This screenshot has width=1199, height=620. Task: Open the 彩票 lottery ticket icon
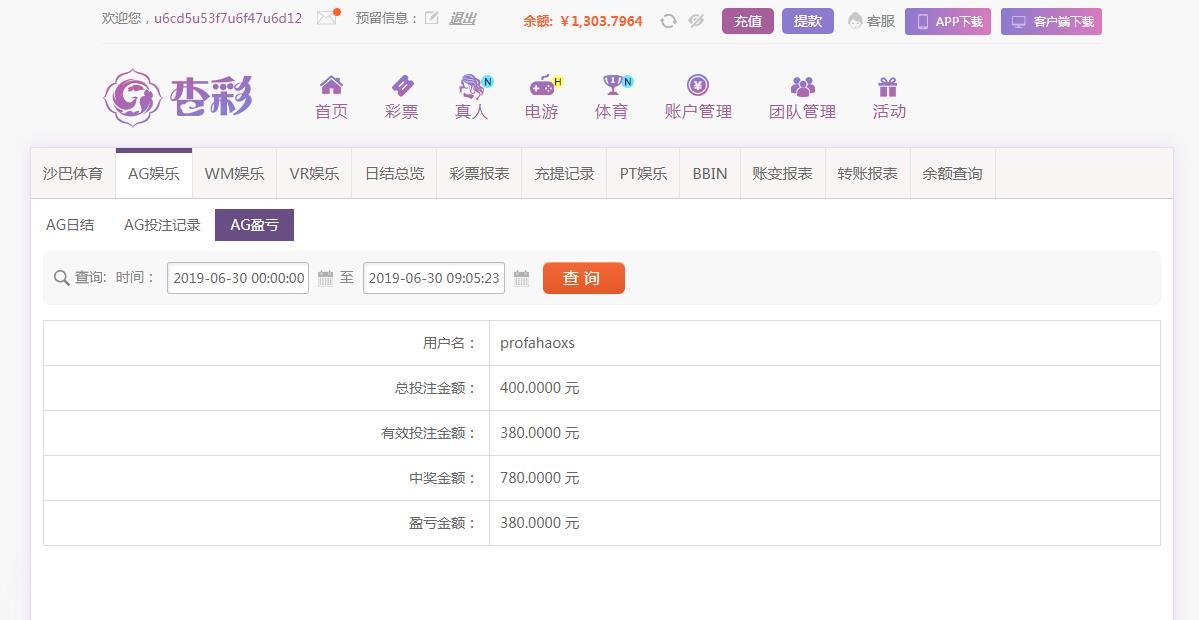pos(401,86)
